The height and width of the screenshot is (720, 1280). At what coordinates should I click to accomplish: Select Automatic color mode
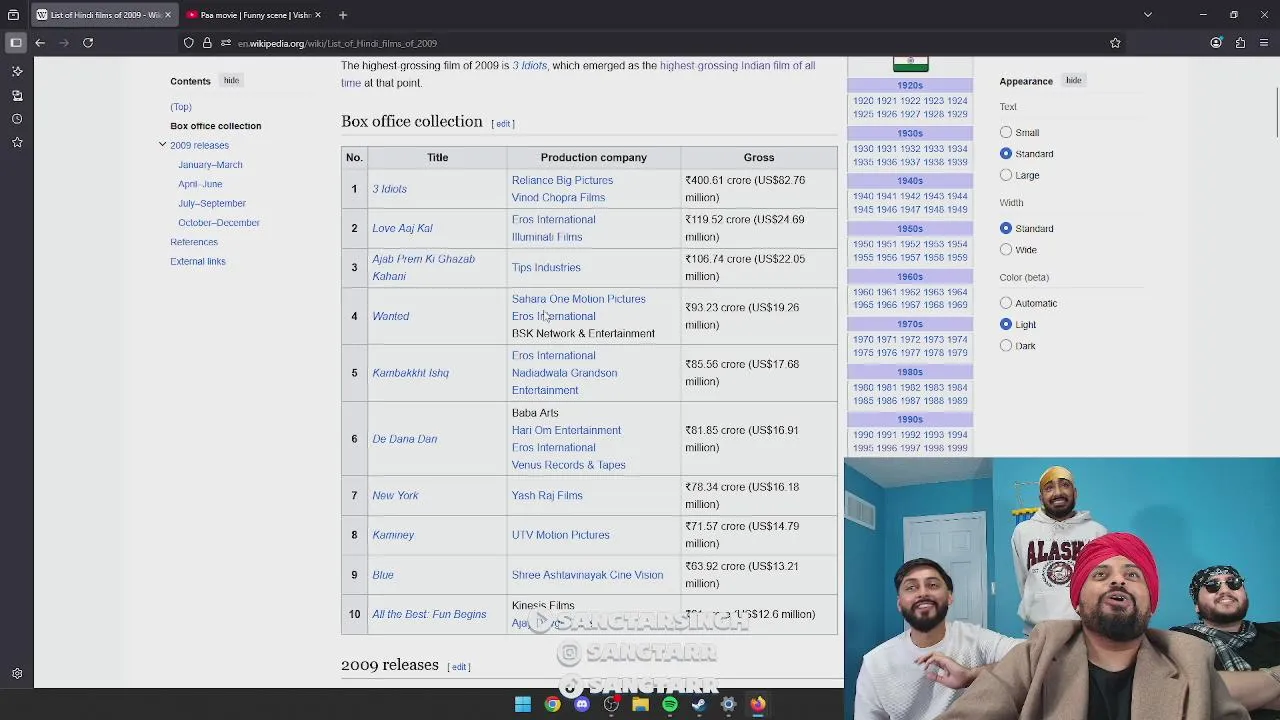(1006, 303)
